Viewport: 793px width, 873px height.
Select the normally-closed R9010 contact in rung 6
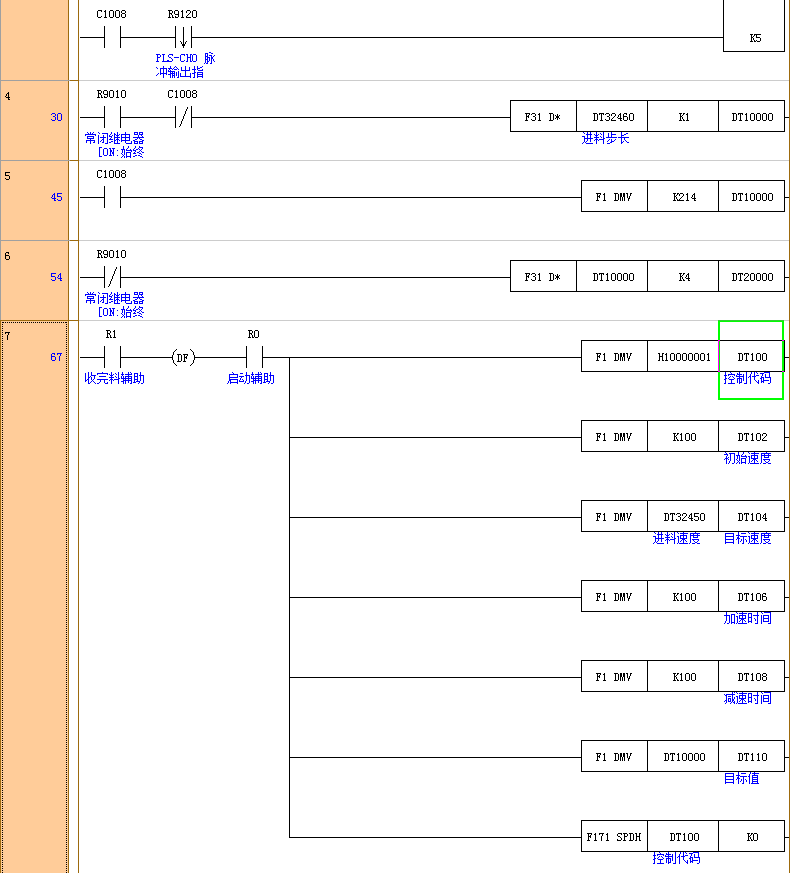point(112,277)
